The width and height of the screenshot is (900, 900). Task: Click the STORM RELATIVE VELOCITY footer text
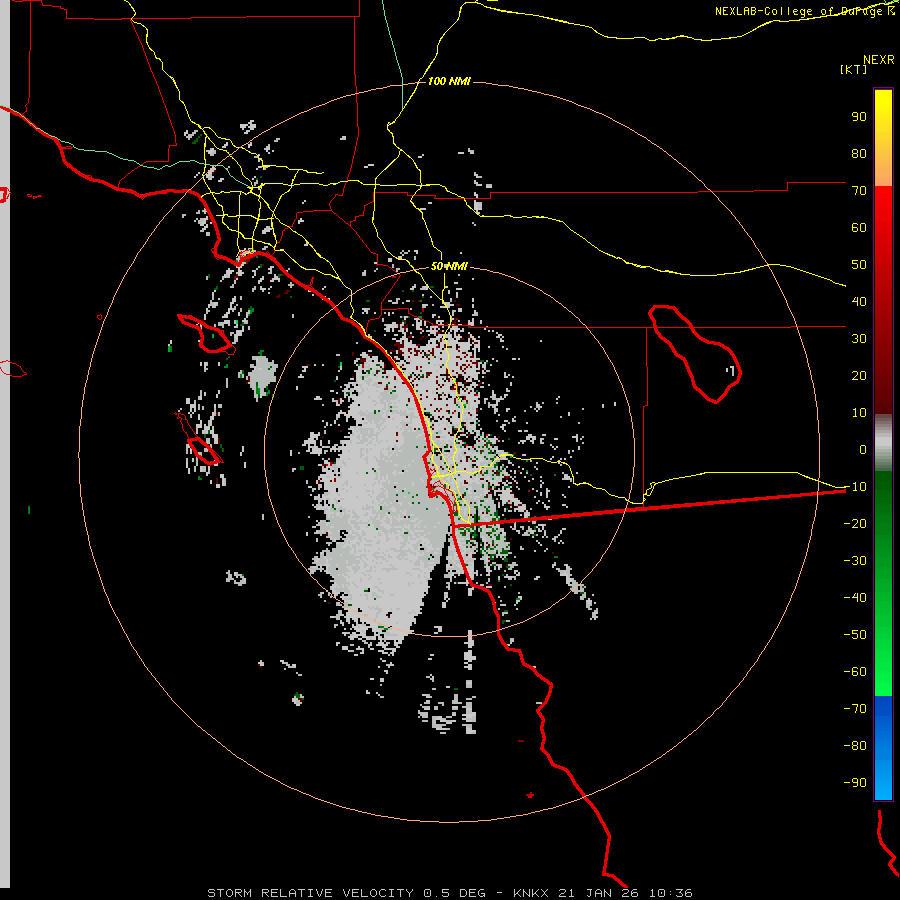coord(310,893)
